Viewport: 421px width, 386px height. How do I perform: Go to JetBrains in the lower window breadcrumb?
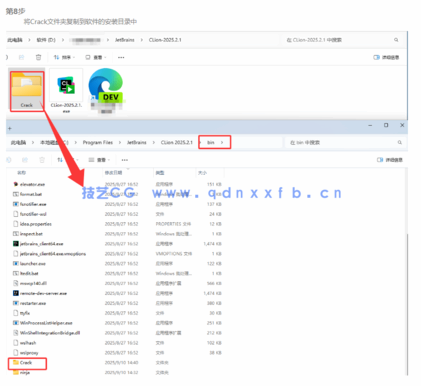pyautogui.click(x=136, y=142)
